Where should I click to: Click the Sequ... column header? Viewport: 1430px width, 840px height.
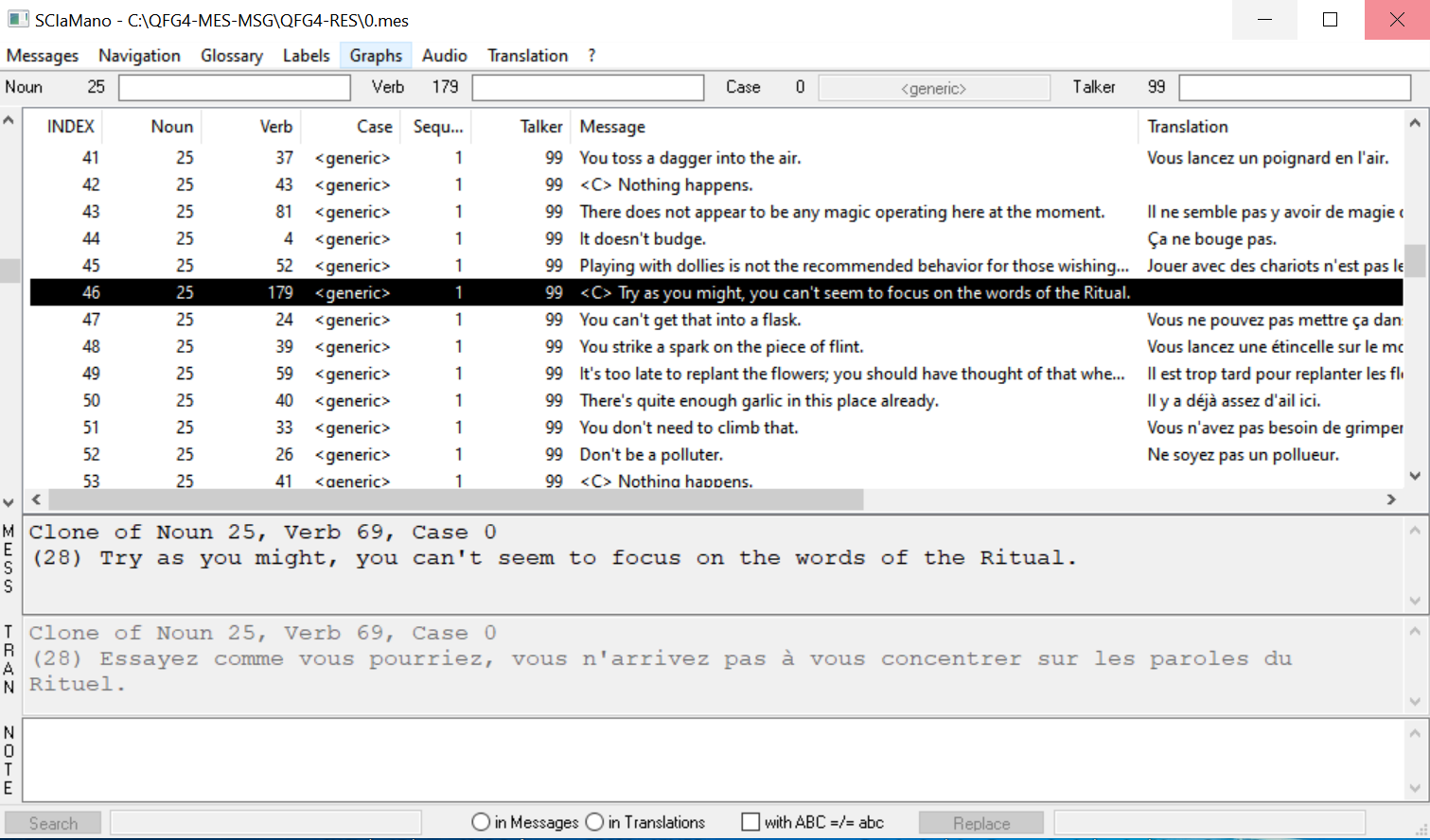tap(438, 127)
